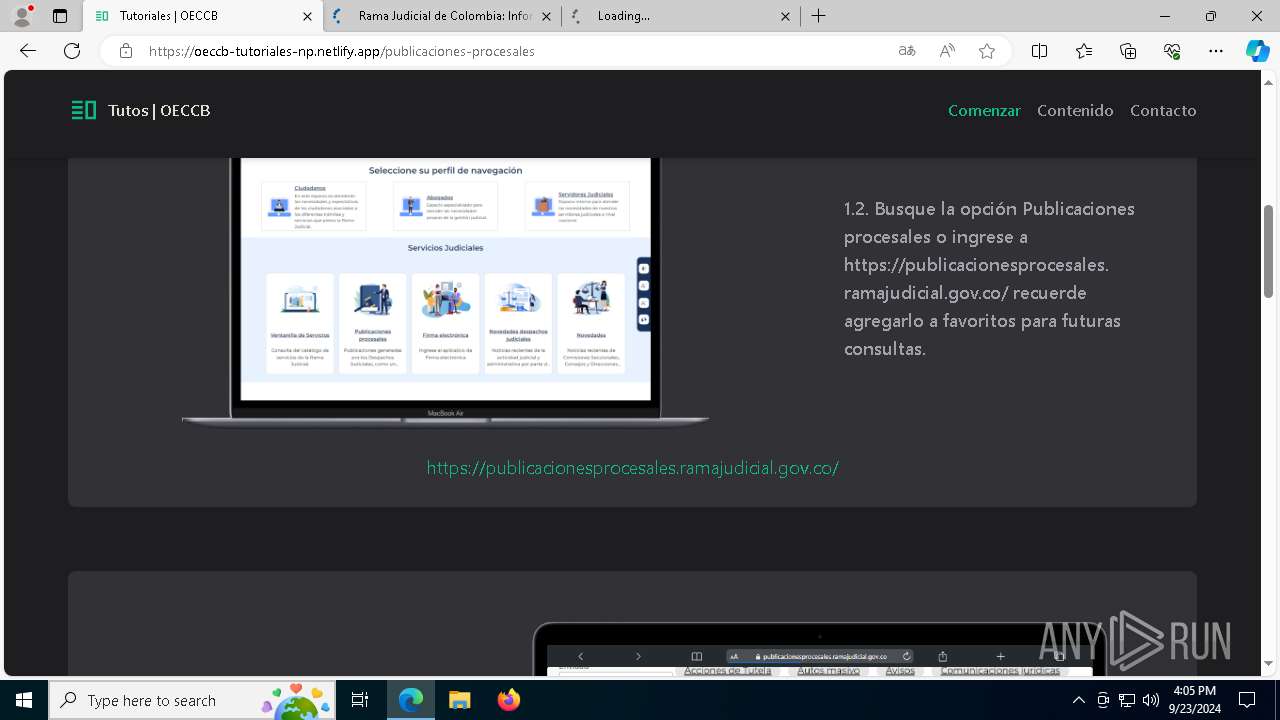Activate Read aloud icon

(947, 51)
